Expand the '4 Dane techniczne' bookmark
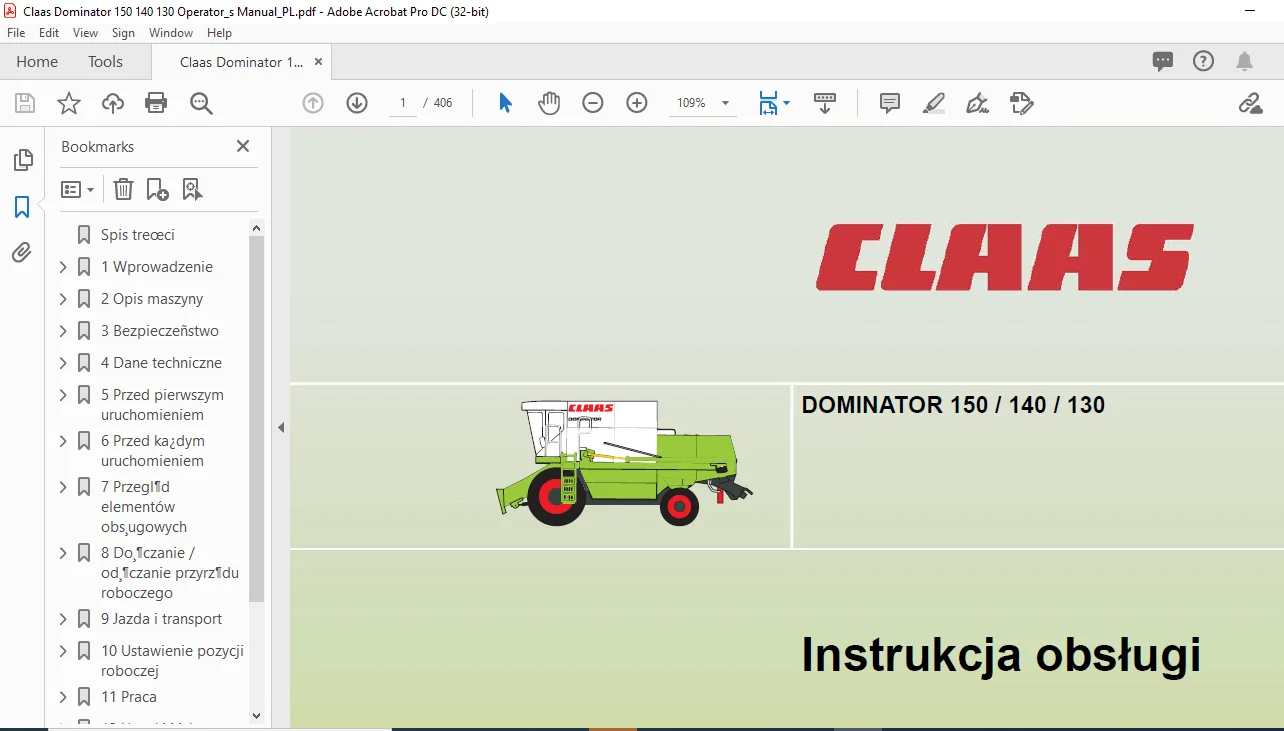1284x731 pixels. point(63,363)
